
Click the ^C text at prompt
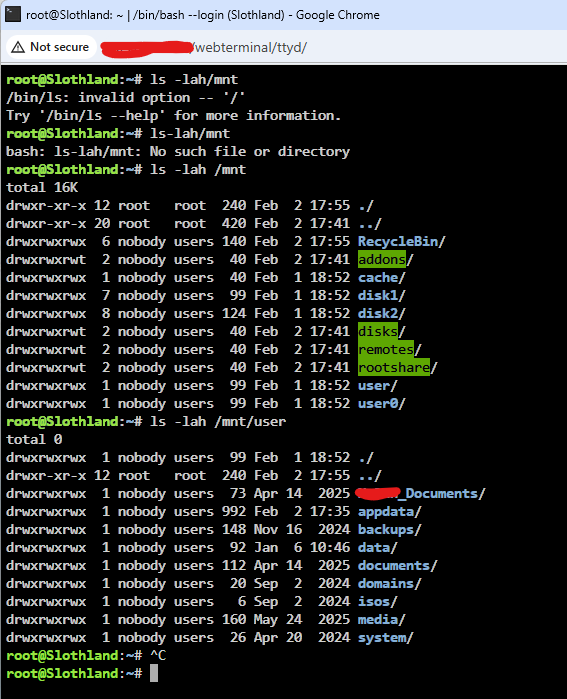click(158, 655)
